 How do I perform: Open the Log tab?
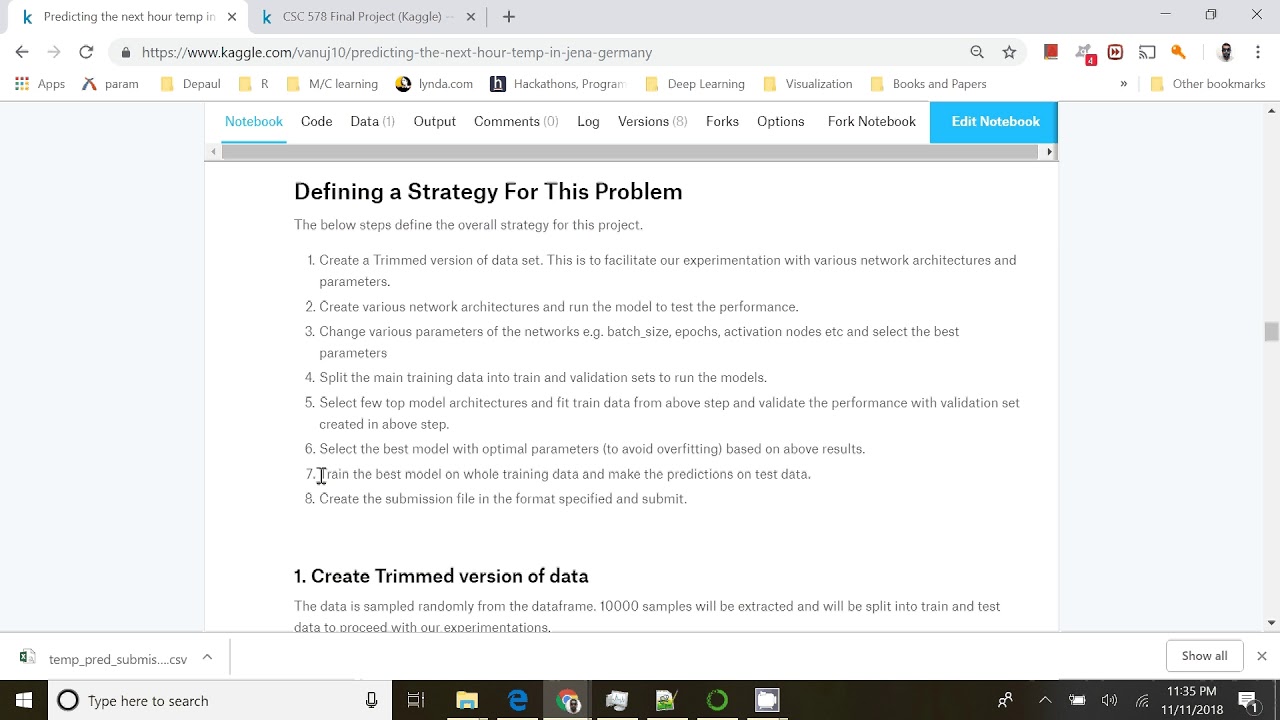pyautogui.click(x=588, y=121)
